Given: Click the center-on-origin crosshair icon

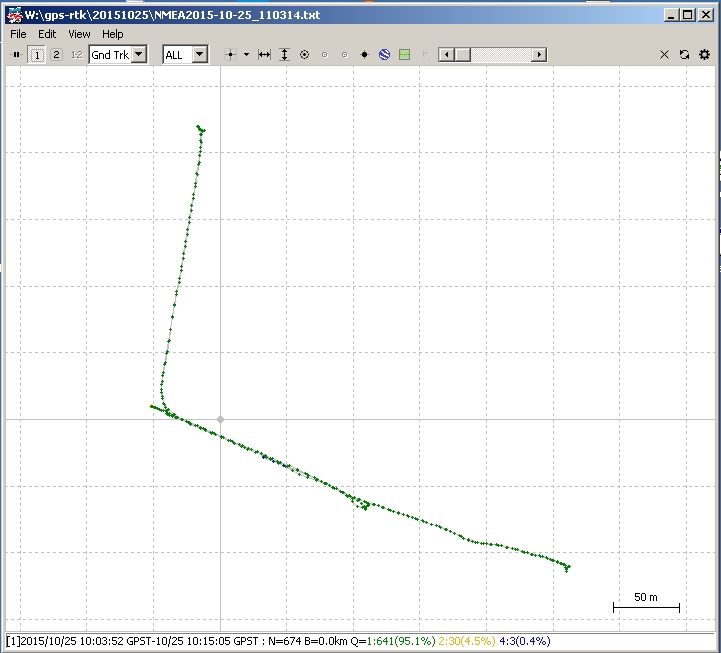Looking at the screenshot, I should (230, 55).
